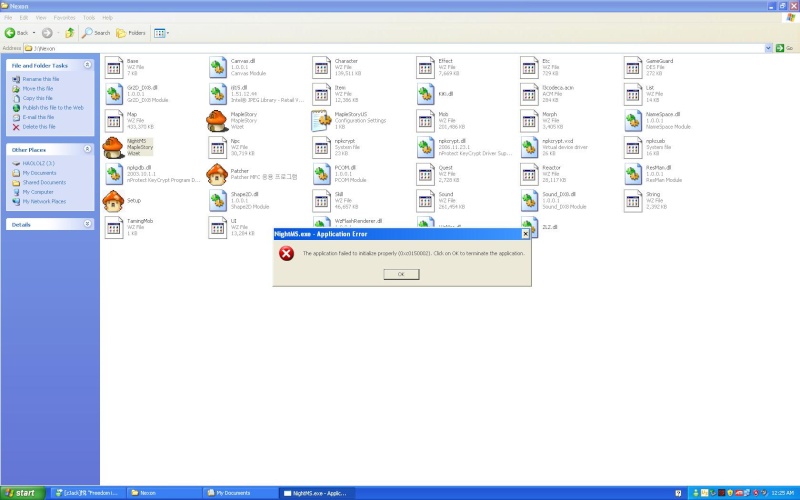Close the NightMS.exe error dialog
Image resolution: width=800 pixels, height=500 pixels.
coord(525,234)
